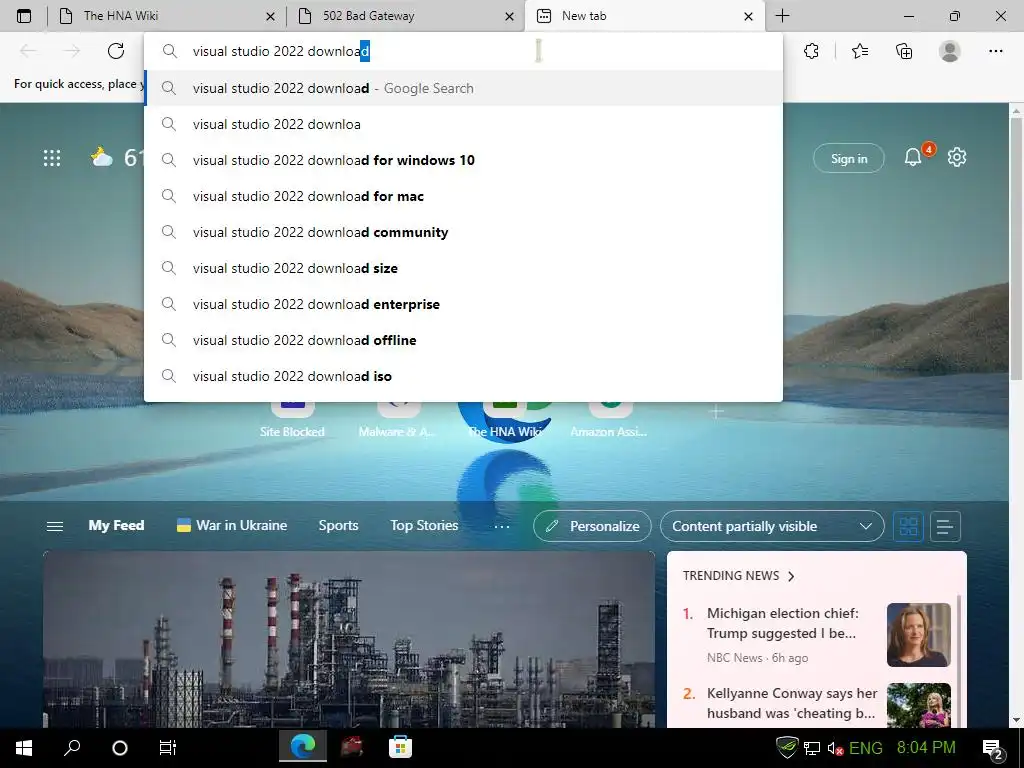Show more feed topics ellipsis

pos(502,526)
